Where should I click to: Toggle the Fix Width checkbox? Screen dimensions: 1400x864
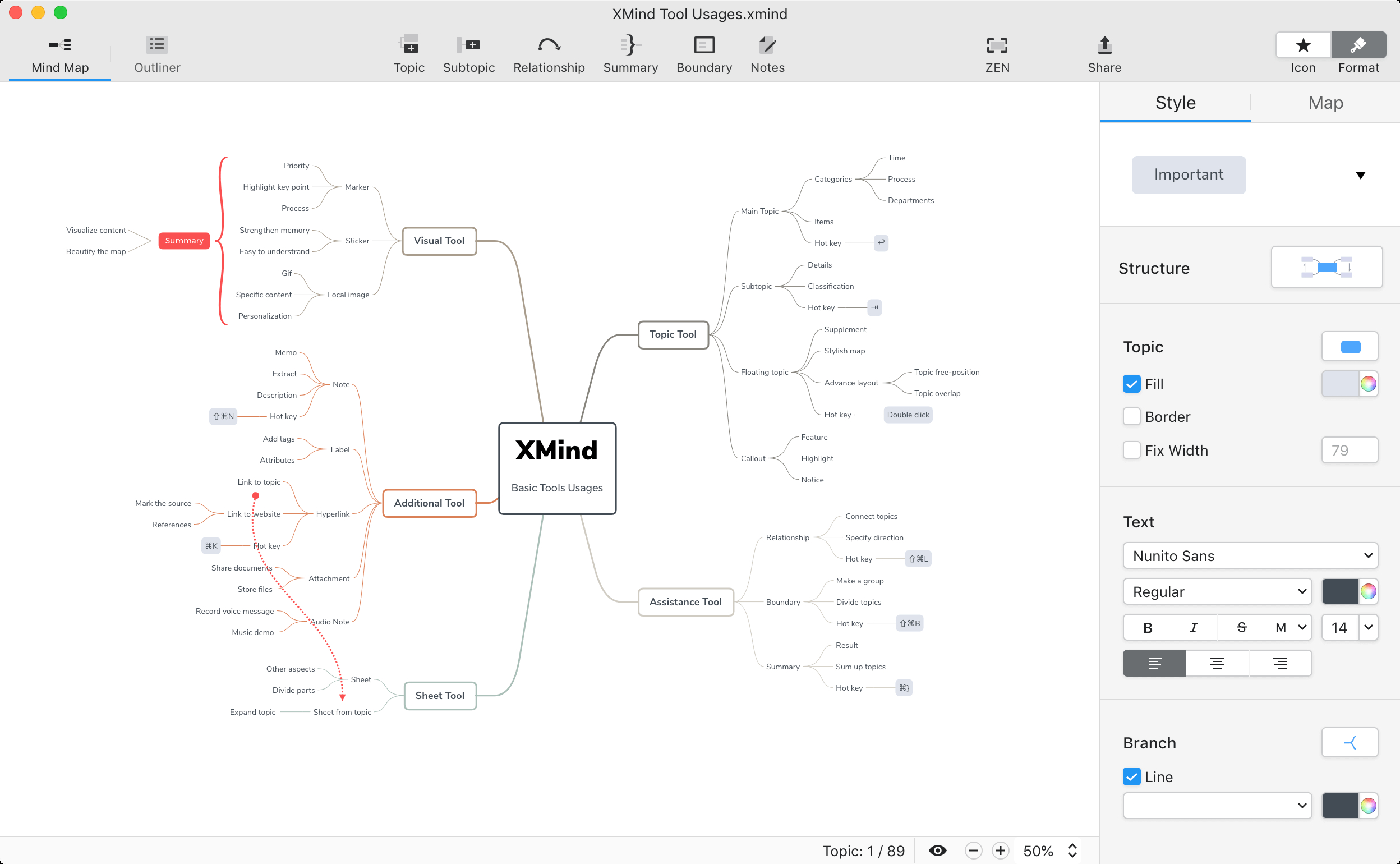click(1131, 450)
